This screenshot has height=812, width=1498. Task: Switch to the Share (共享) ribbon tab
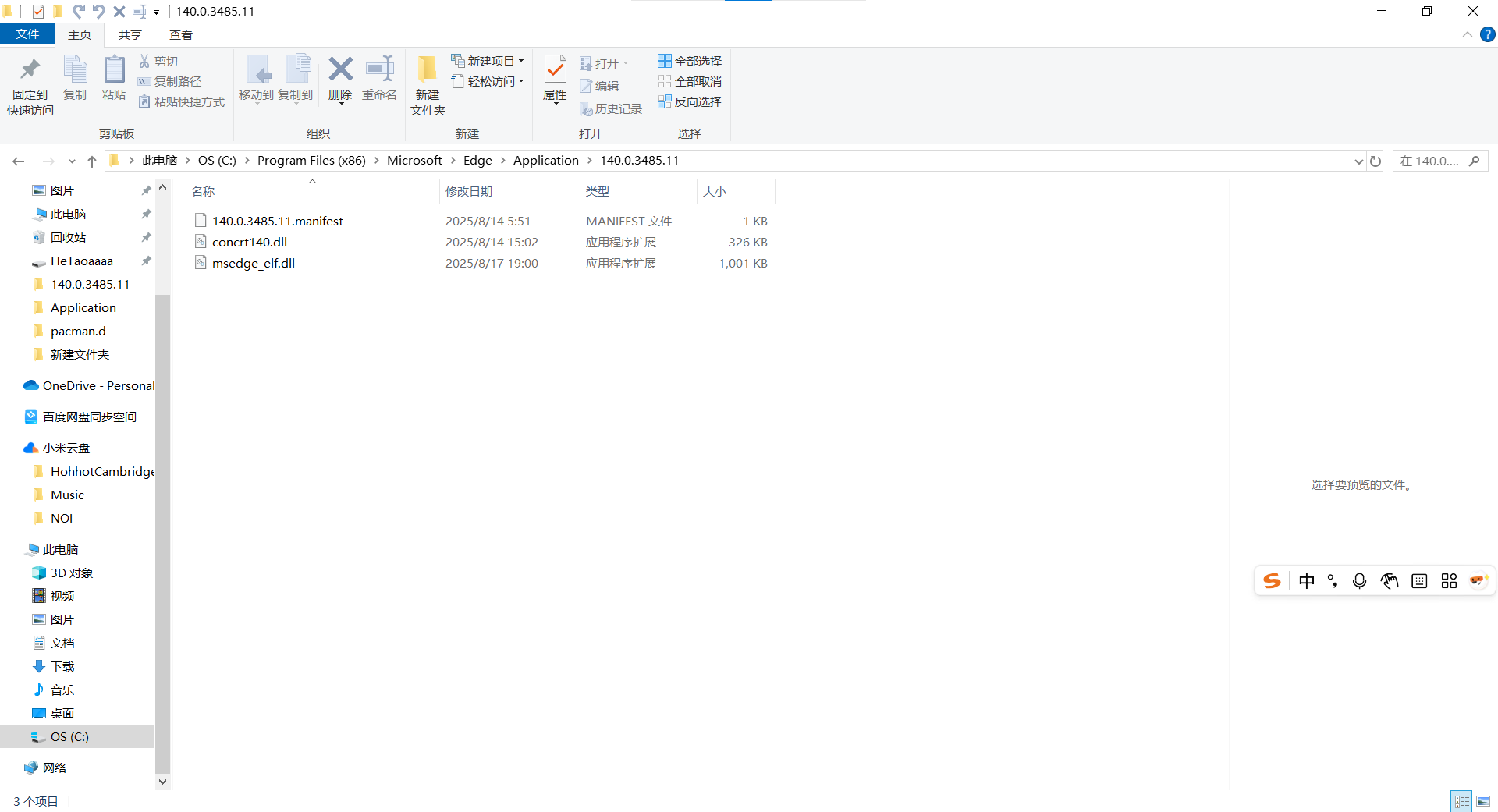click(130, 34)
